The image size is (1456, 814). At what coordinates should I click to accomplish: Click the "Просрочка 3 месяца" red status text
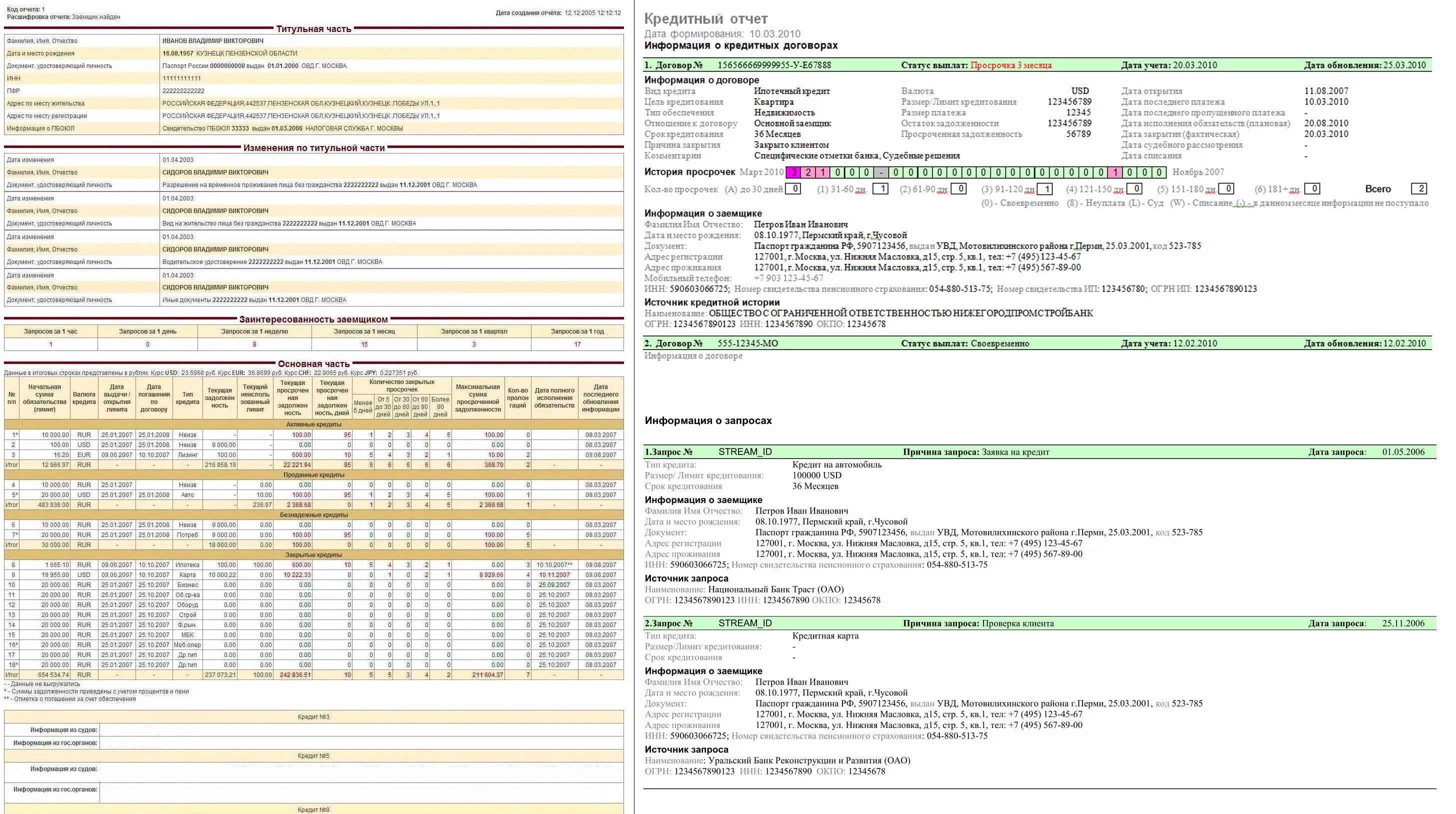coord(1010,65)
